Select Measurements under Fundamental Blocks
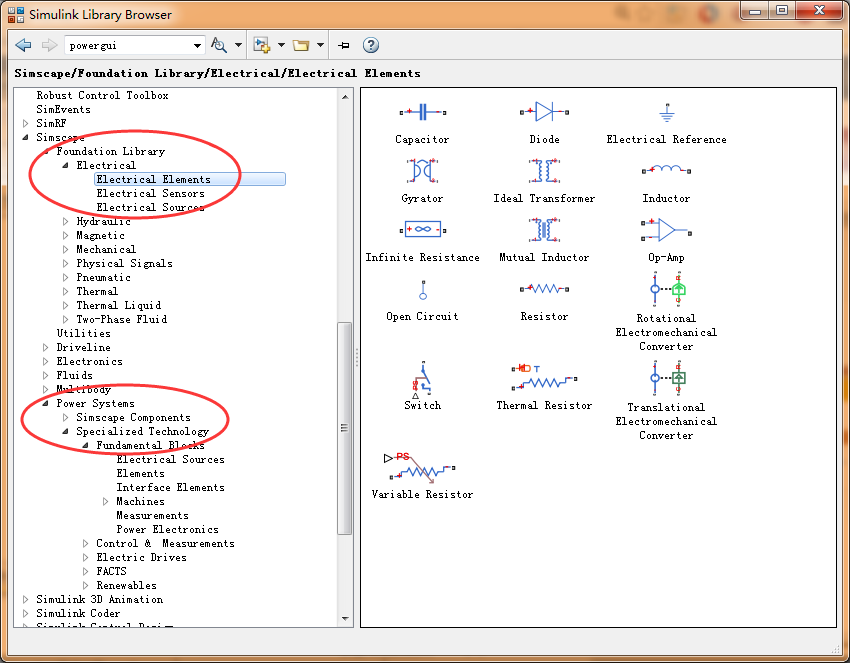Viewport: 850px width, 663px height. point(152,516)
